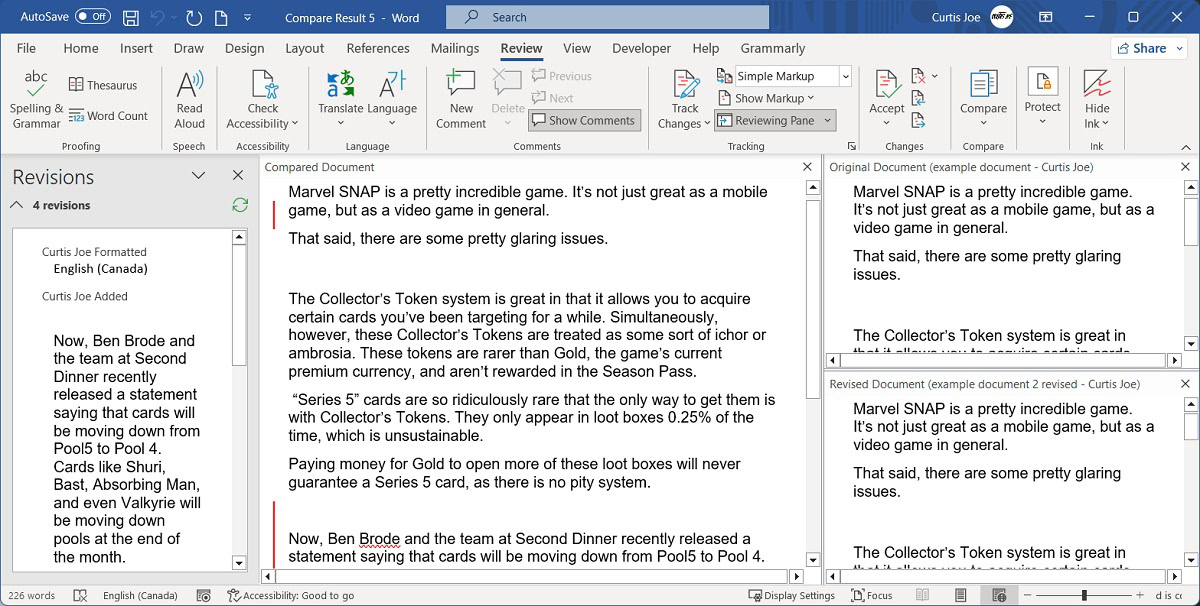Toggle the Show Comments button

point(584,120)
